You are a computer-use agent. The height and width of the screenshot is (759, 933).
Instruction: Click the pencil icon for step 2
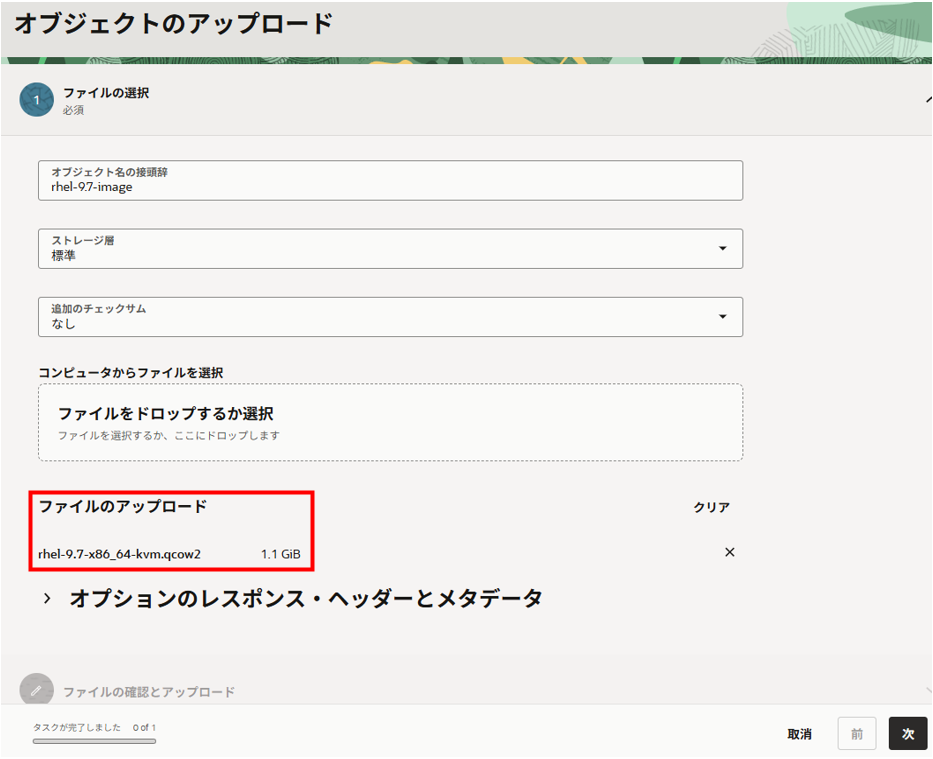[37, 690]
